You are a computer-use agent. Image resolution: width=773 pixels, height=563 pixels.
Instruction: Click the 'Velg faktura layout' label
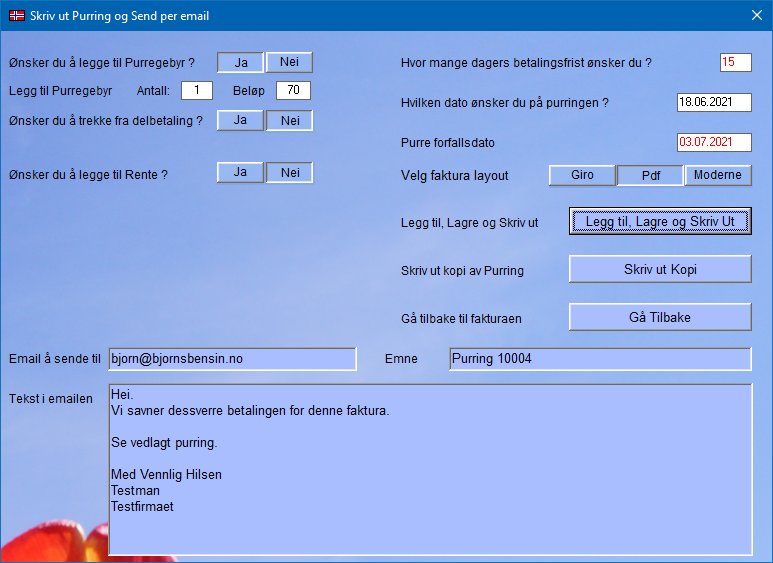pyautogui.click(x=455, y=176)
